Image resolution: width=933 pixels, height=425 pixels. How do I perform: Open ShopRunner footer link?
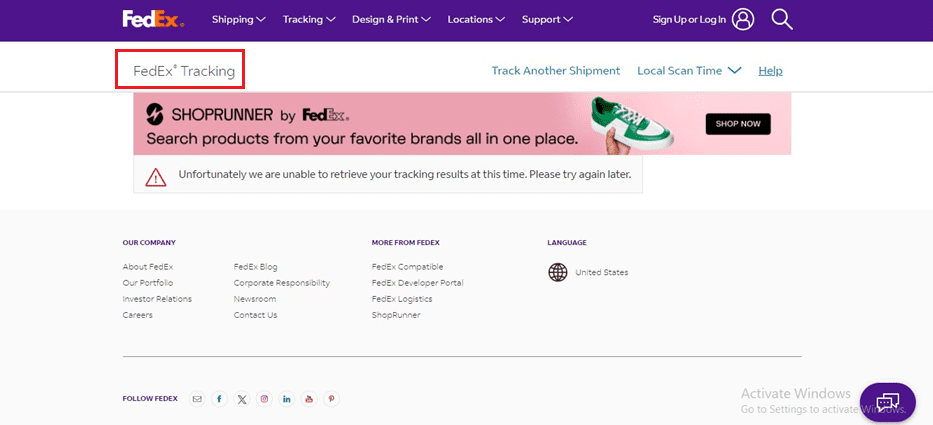(x=396, y=315)
